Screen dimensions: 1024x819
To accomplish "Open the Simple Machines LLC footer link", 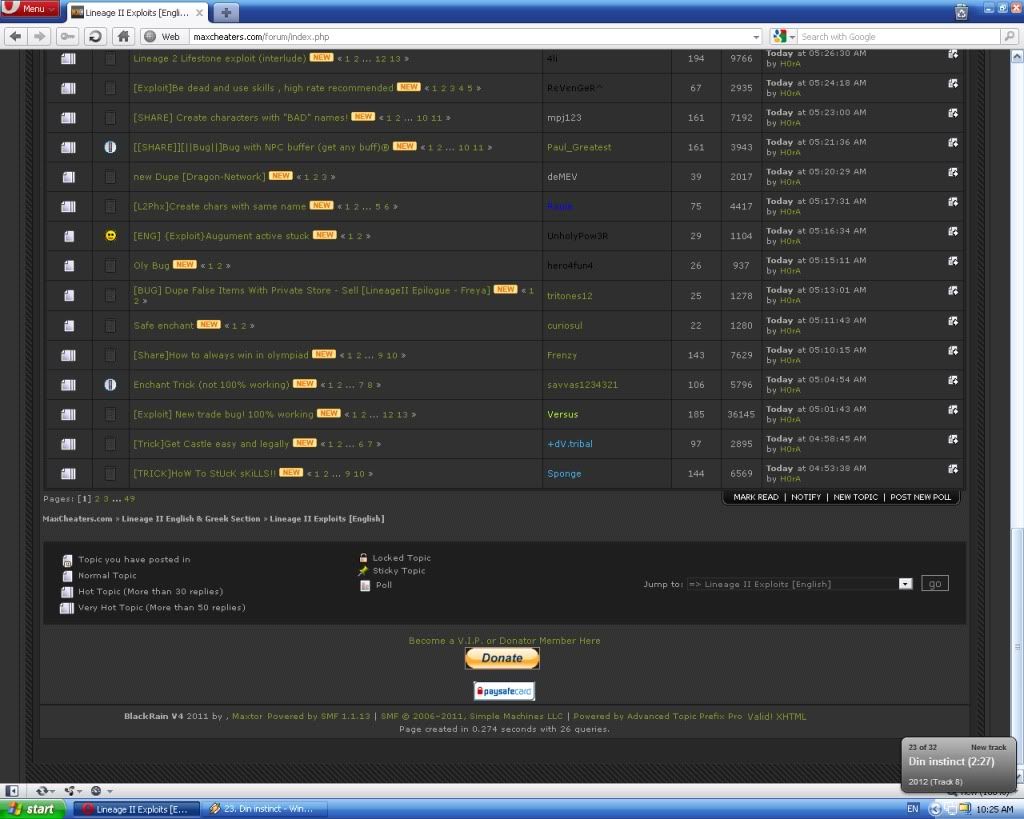I will [516, 716].
